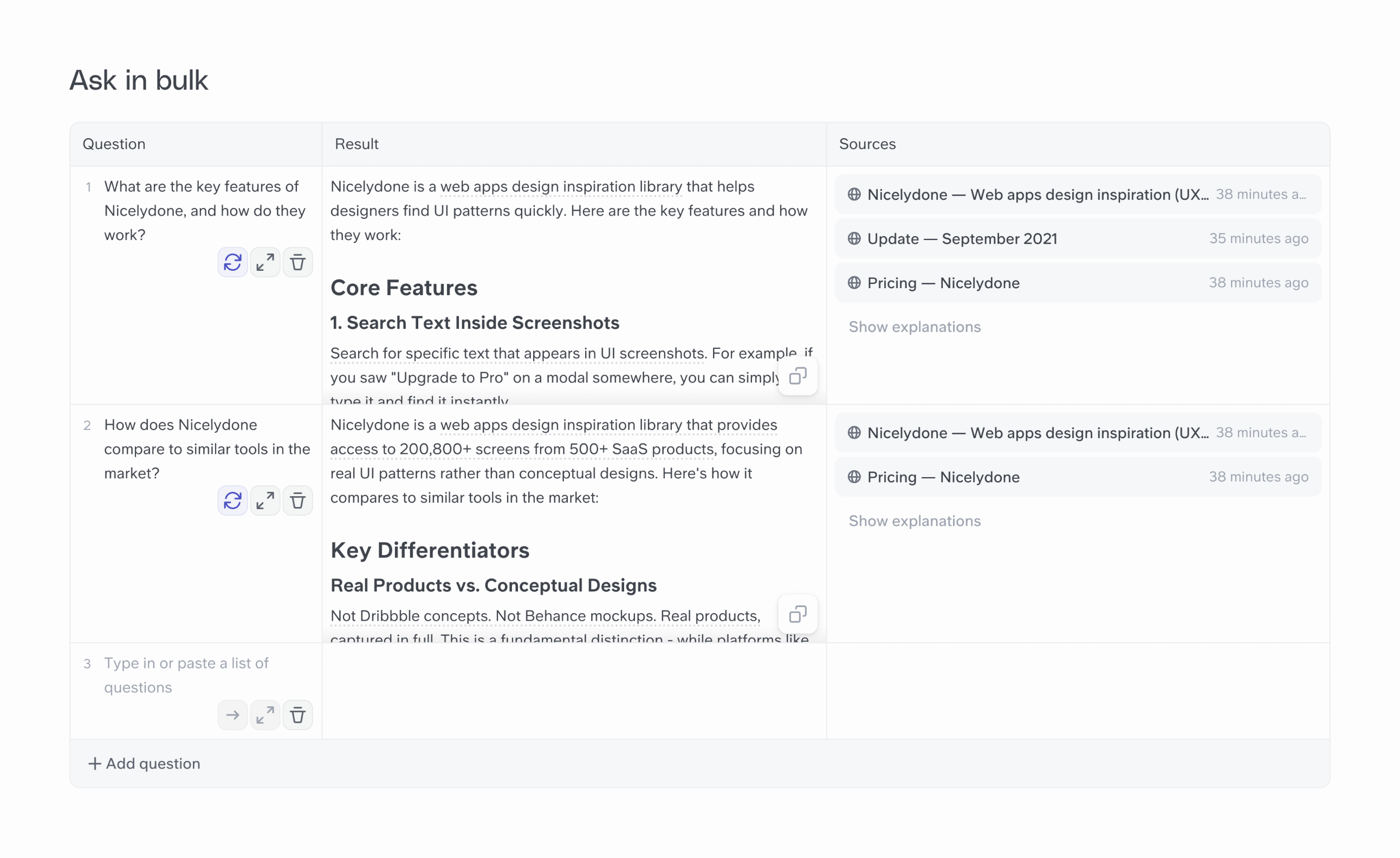Delete the second question row
Viewport: 1400px width, 858px height.
click(298, 500)
